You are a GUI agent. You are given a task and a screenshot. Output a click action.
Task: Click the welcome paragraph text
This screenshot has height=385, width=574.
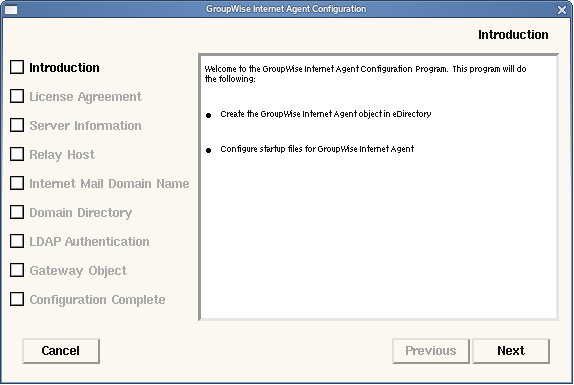365,74
